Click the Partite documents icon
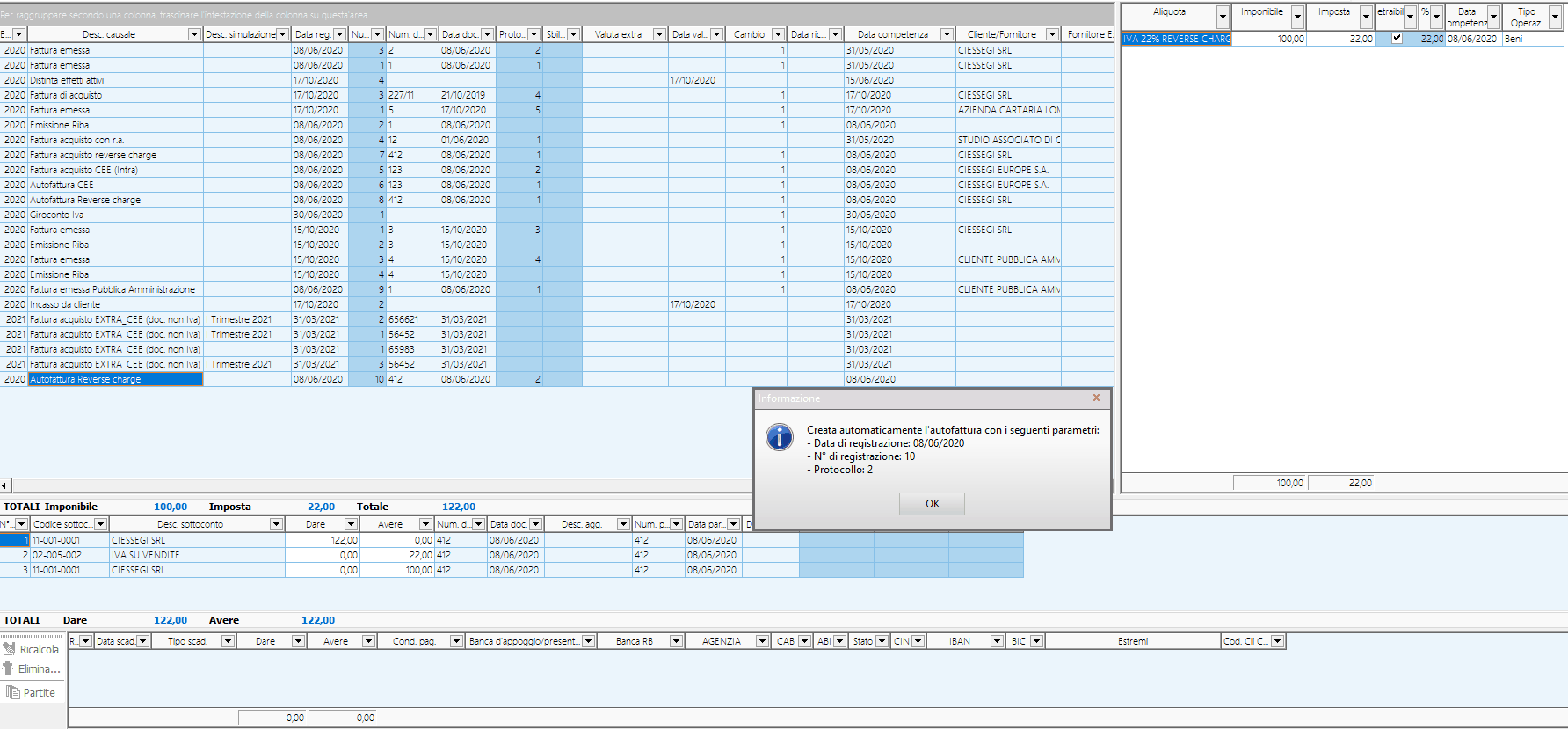Image resolution: width=1568 pixels, height=730 pixels. click(12, 692)
